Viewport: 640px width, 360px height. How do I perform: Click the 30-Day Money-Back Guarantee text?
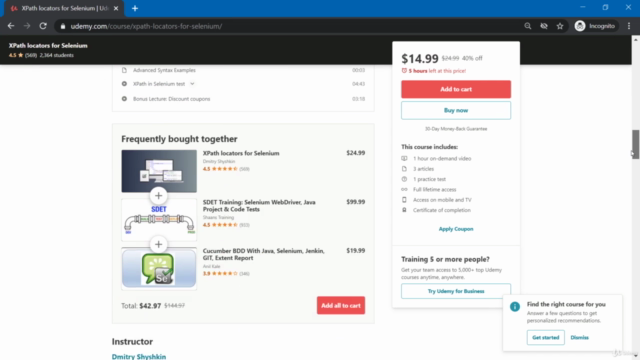click(x=456, y=129)
